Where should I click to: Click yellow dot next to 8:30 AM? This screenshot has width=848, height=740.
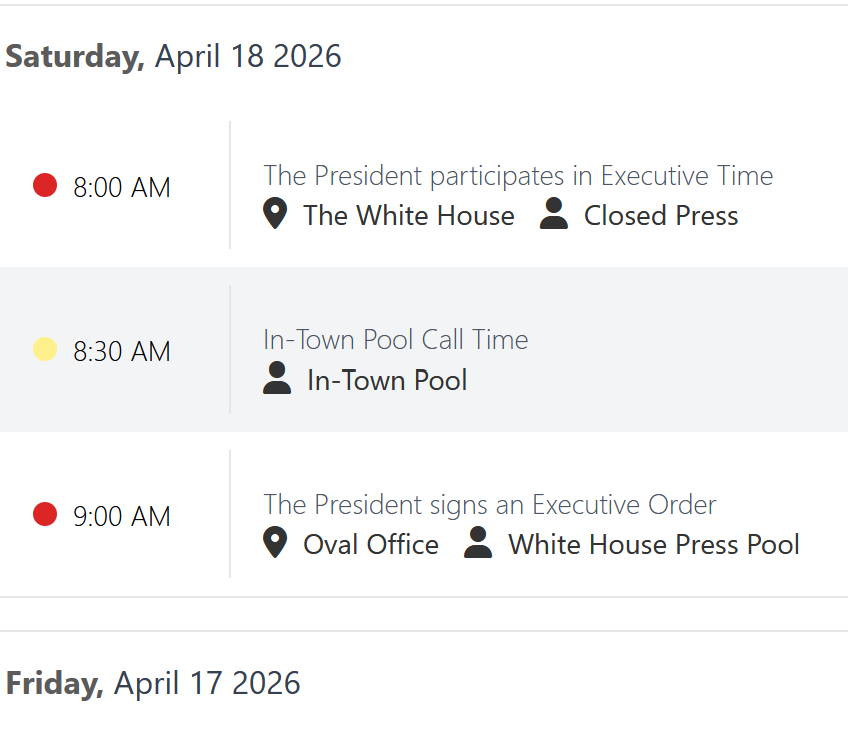(45, 349)
